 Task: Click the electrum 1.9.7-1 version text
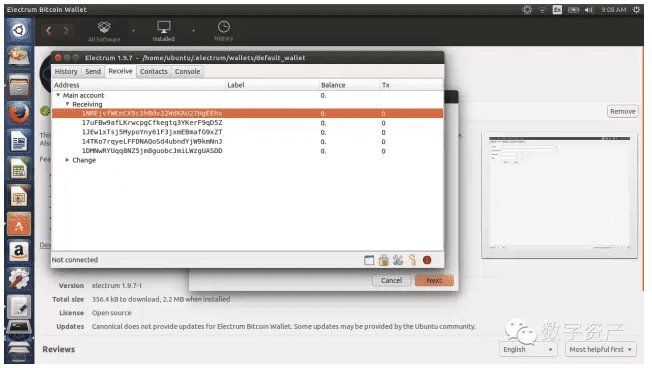(117, 286)
